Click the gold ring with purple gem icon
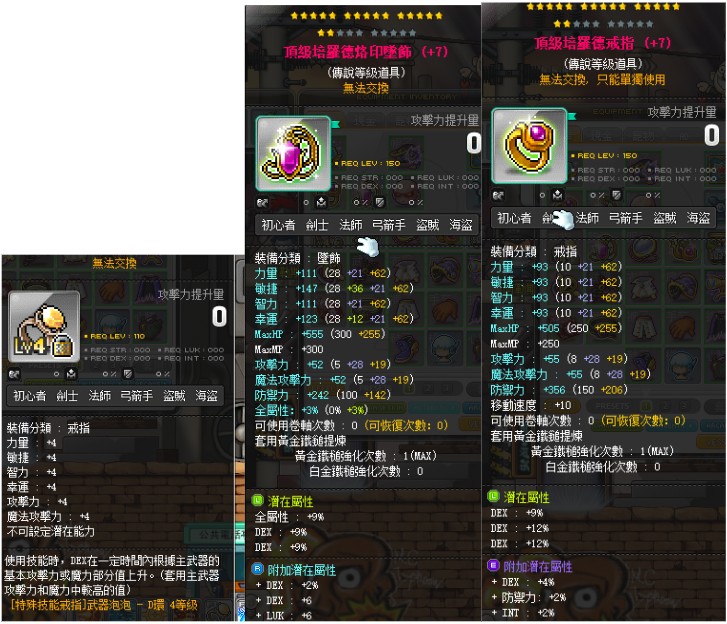Image resolution: width=727 pixels, height=624 pixels. click(529, 146)
